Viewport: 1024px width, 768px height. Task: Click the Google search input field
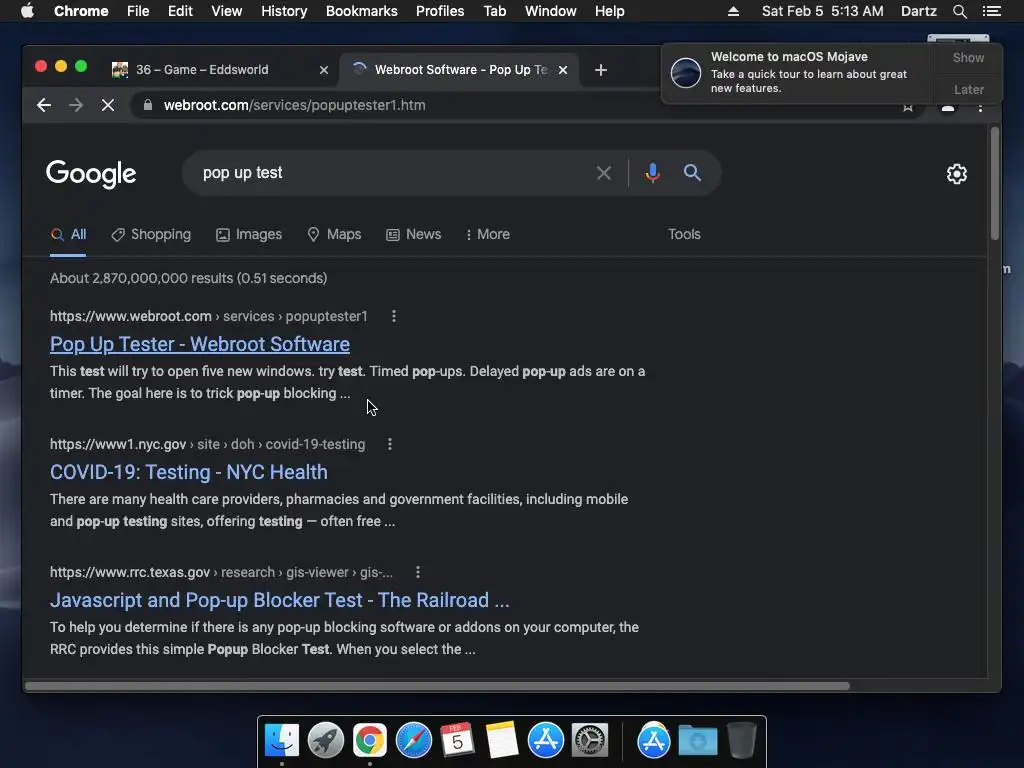coord(392,173)
